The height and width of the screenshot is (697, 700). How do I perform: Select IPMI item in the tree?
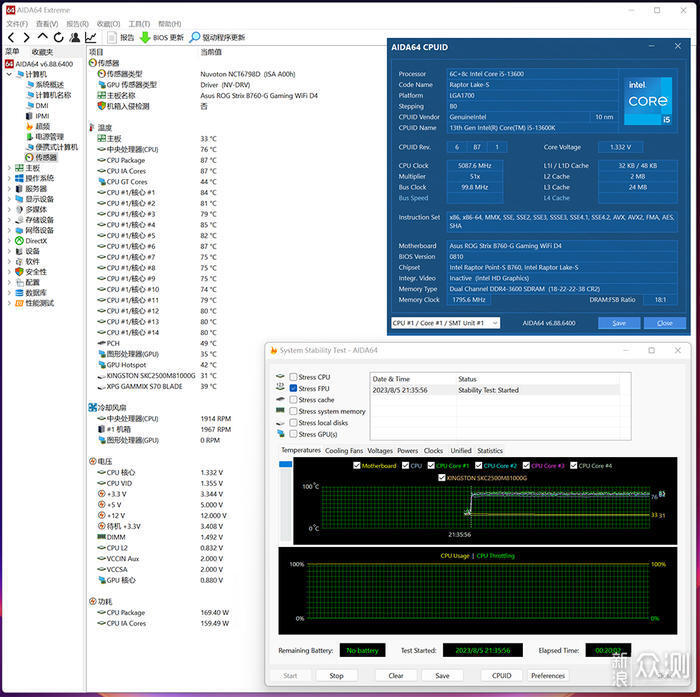click(x=38, y=116)
